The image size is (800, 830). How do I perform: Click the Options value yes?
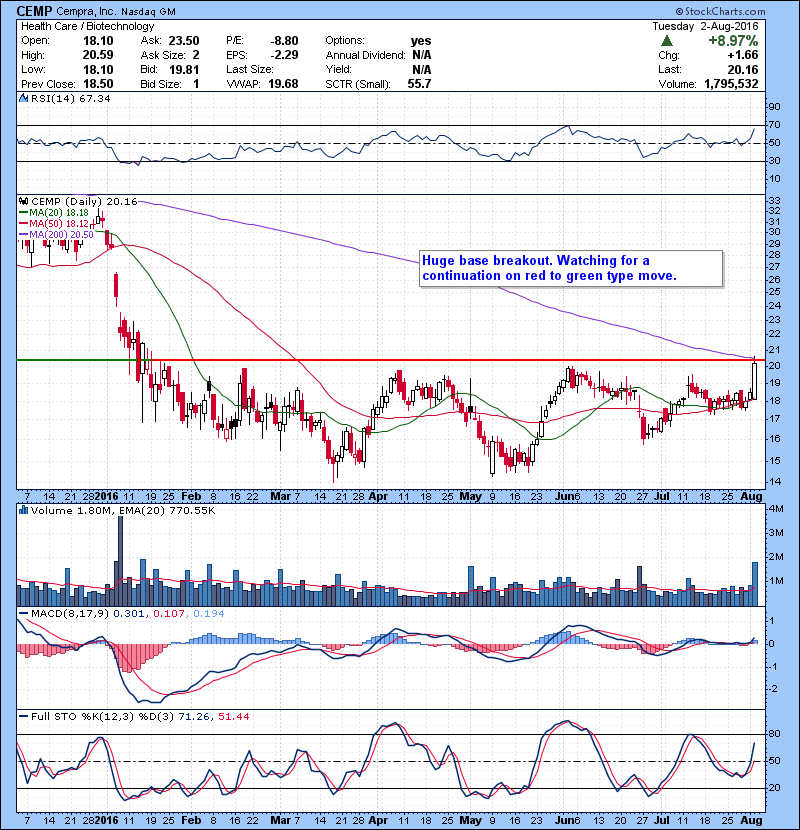click(421, 41)
